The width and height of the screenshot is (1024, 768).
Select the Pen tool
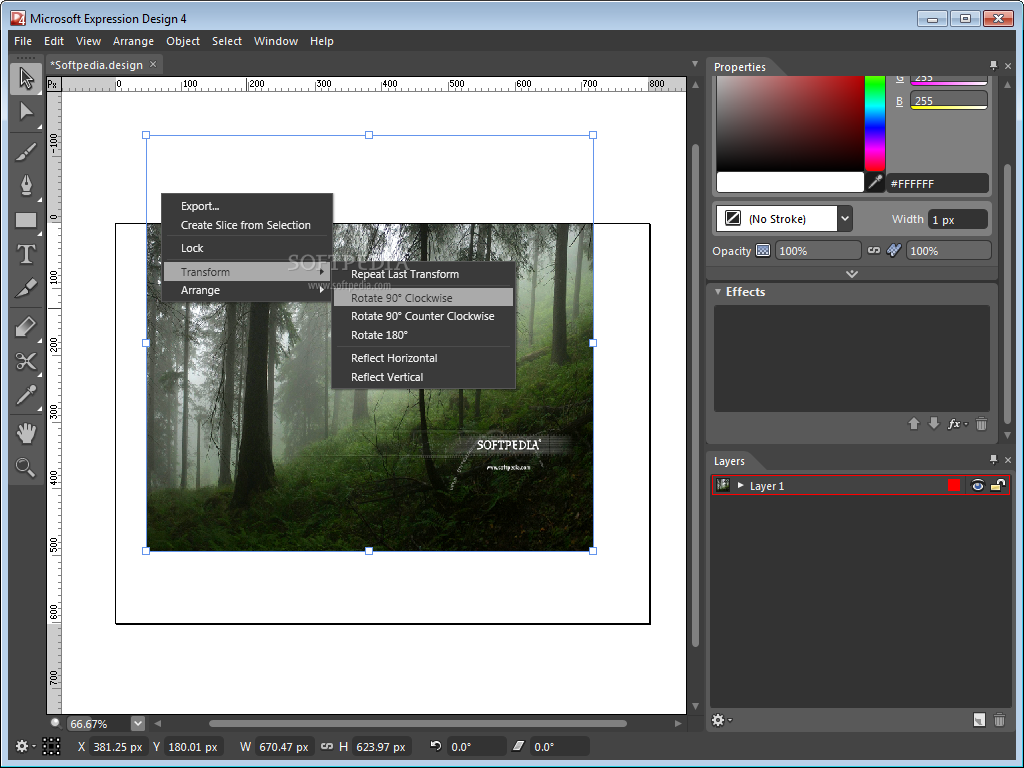26,185
